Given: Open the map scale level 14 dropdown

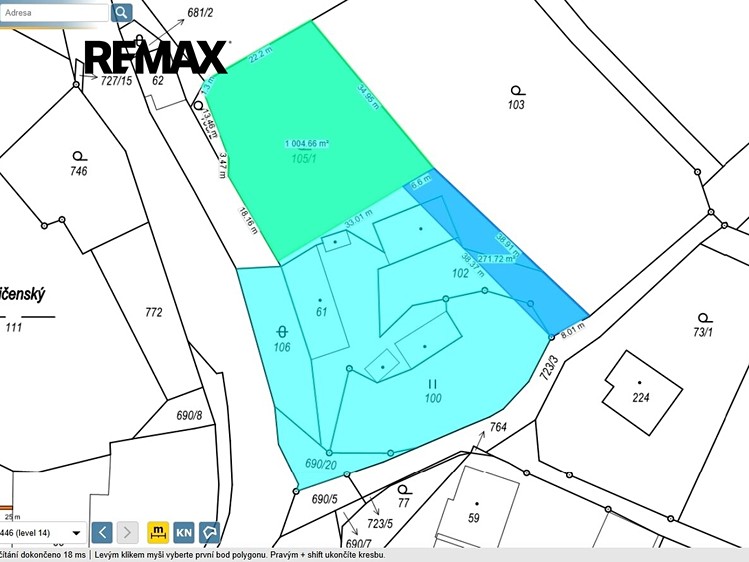Looking at the screenshot, I should 43,532.
